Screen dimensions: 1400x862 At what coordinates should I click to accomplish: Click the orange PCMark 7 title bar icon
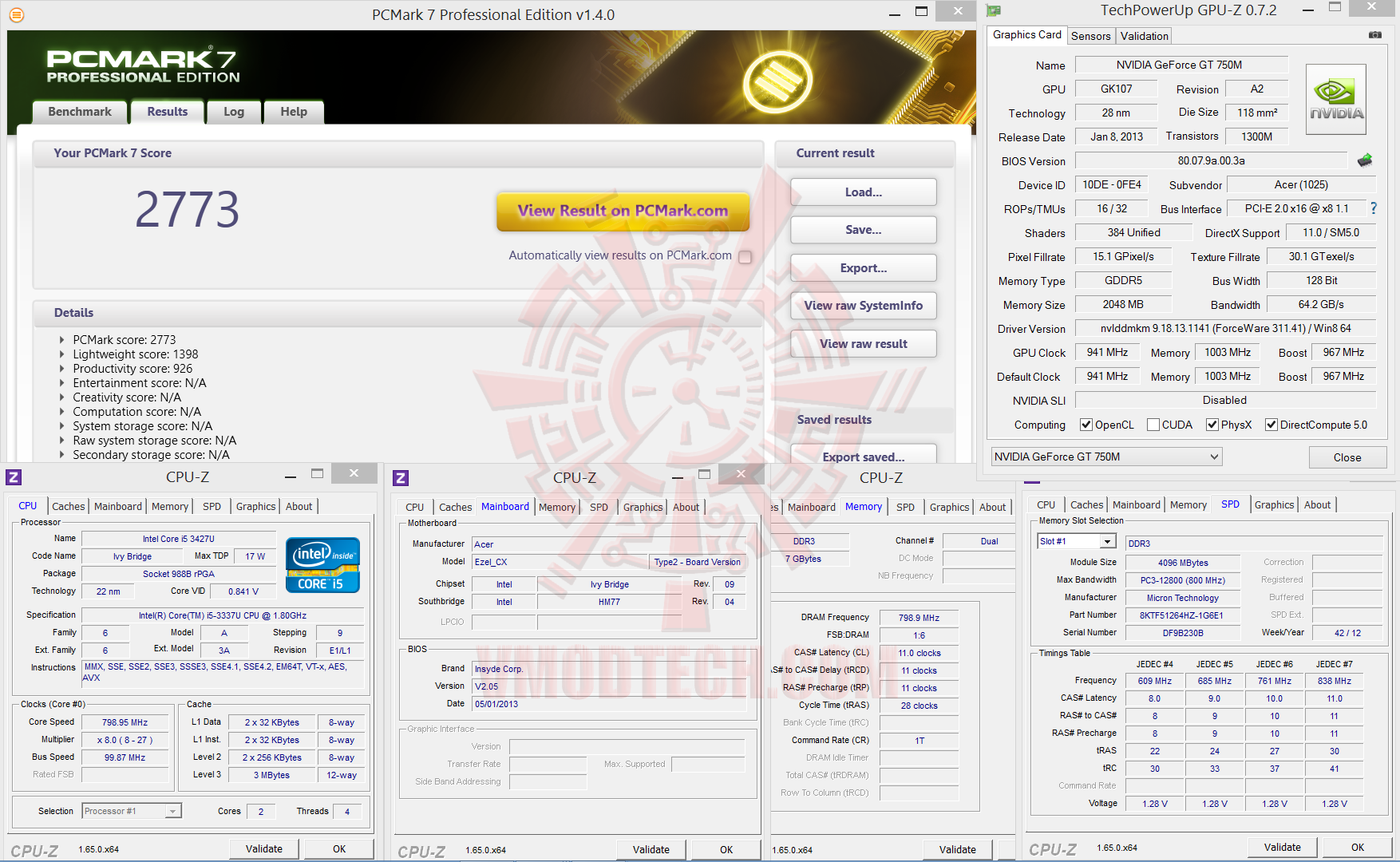coord(16,14)
